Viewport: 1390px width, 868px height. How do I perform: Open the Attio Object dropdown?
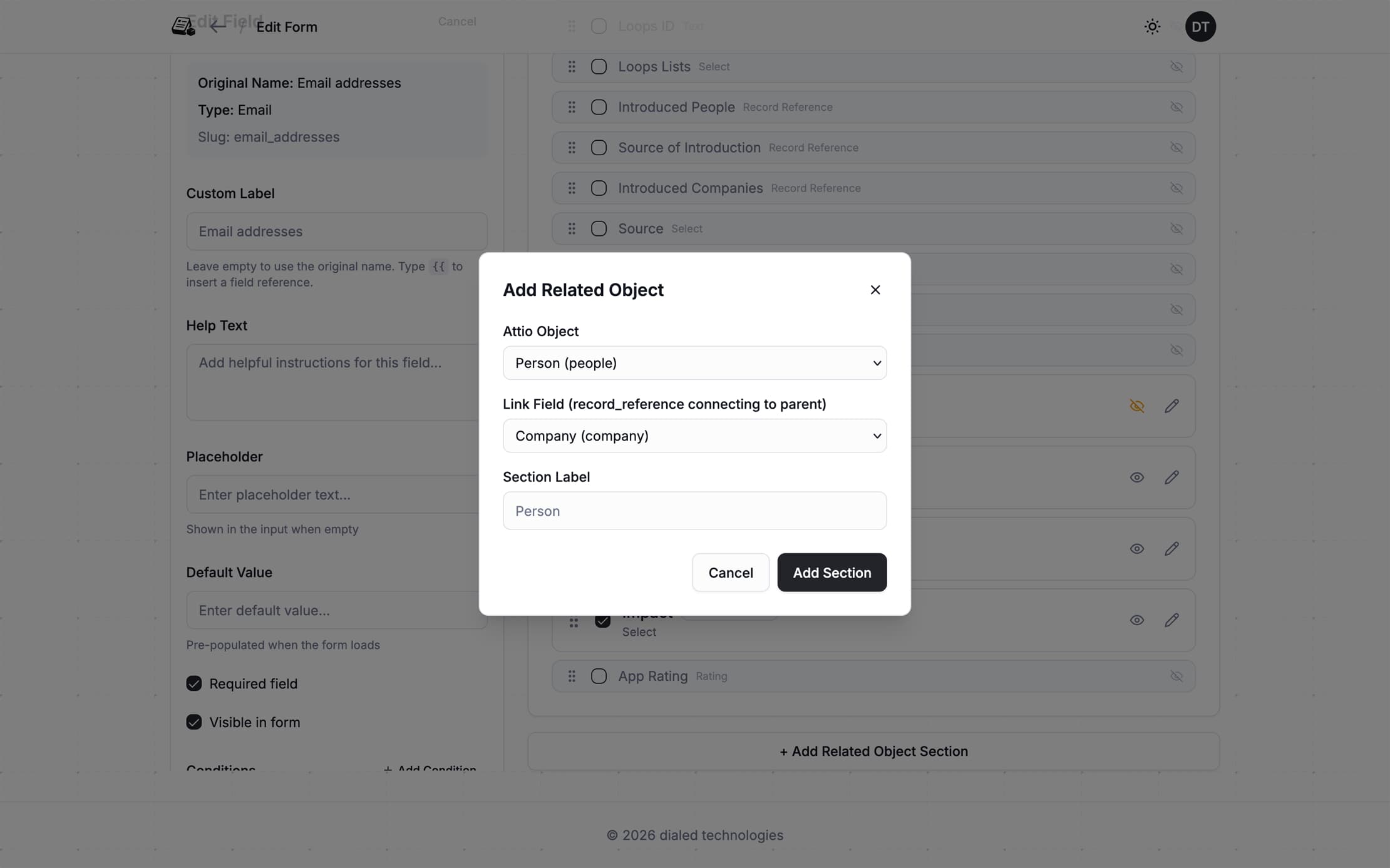point(694,363)
